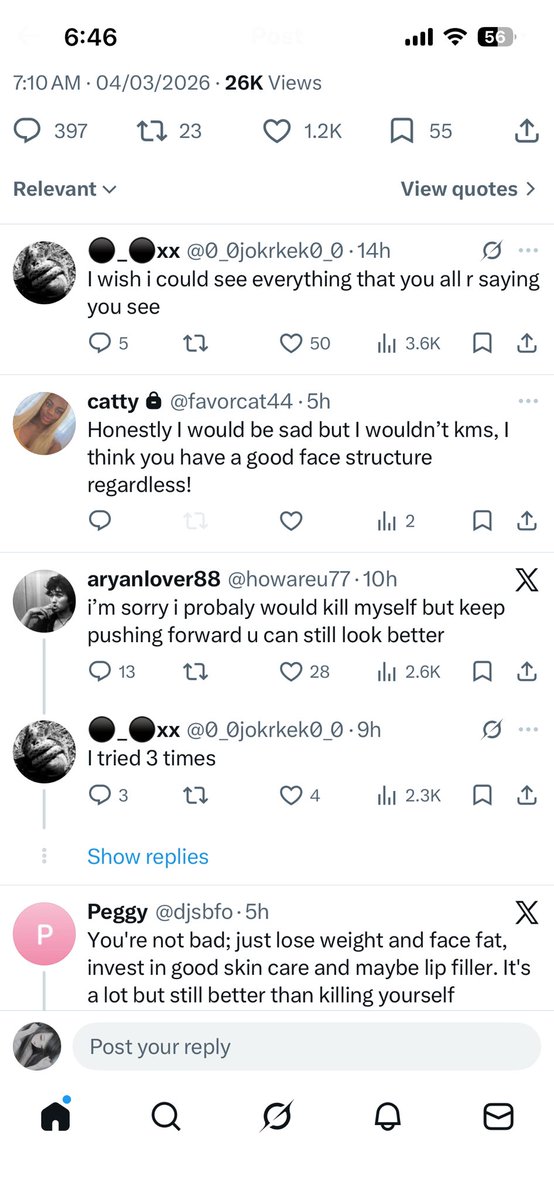Bookmark aryanlover88's reply

point(482,671)
